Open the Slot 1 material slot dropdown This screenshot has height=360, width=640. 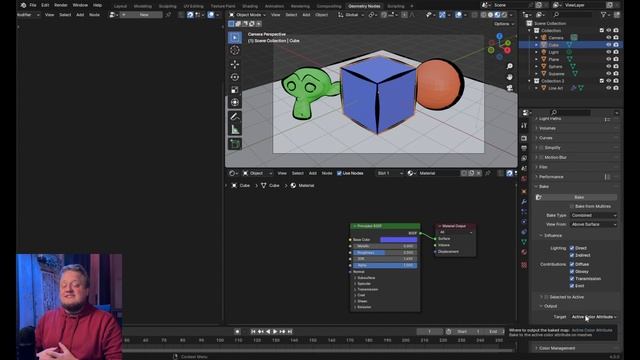(x=389, y=173)
